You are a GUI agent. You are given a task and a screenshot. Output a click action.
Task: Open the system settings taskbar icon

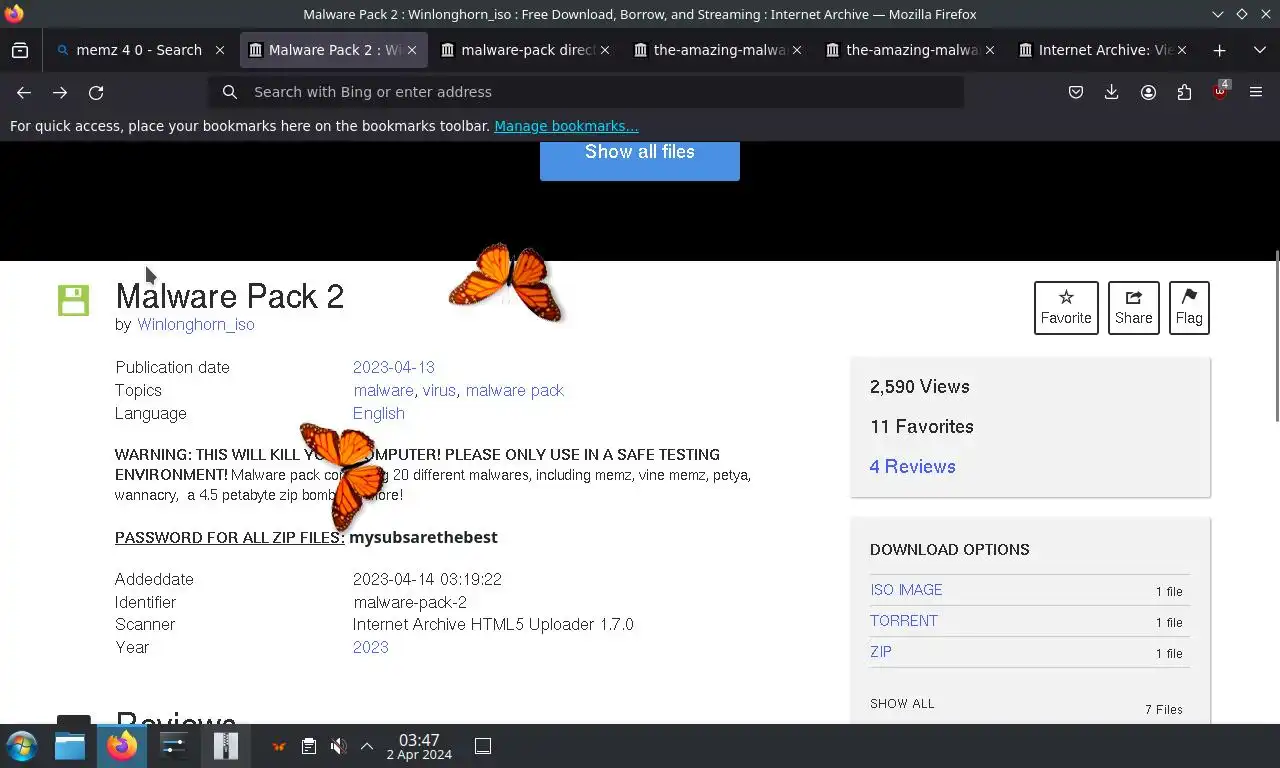[174, 746]
